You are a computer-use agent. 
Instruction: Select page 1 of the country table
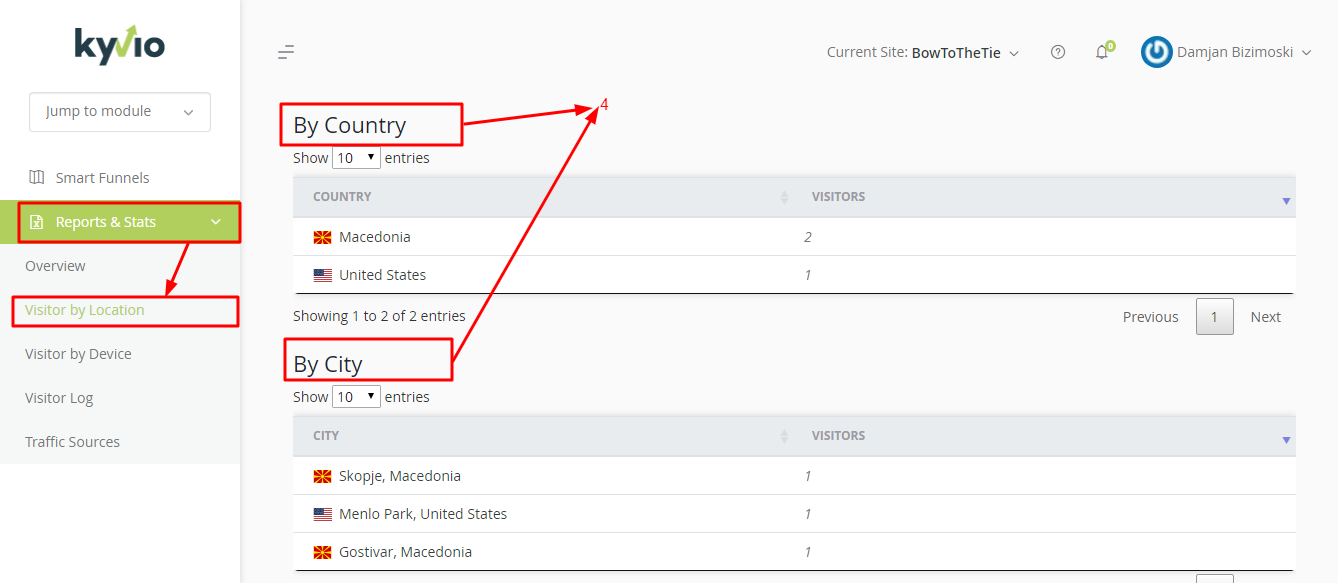(x=1214, y=317)
